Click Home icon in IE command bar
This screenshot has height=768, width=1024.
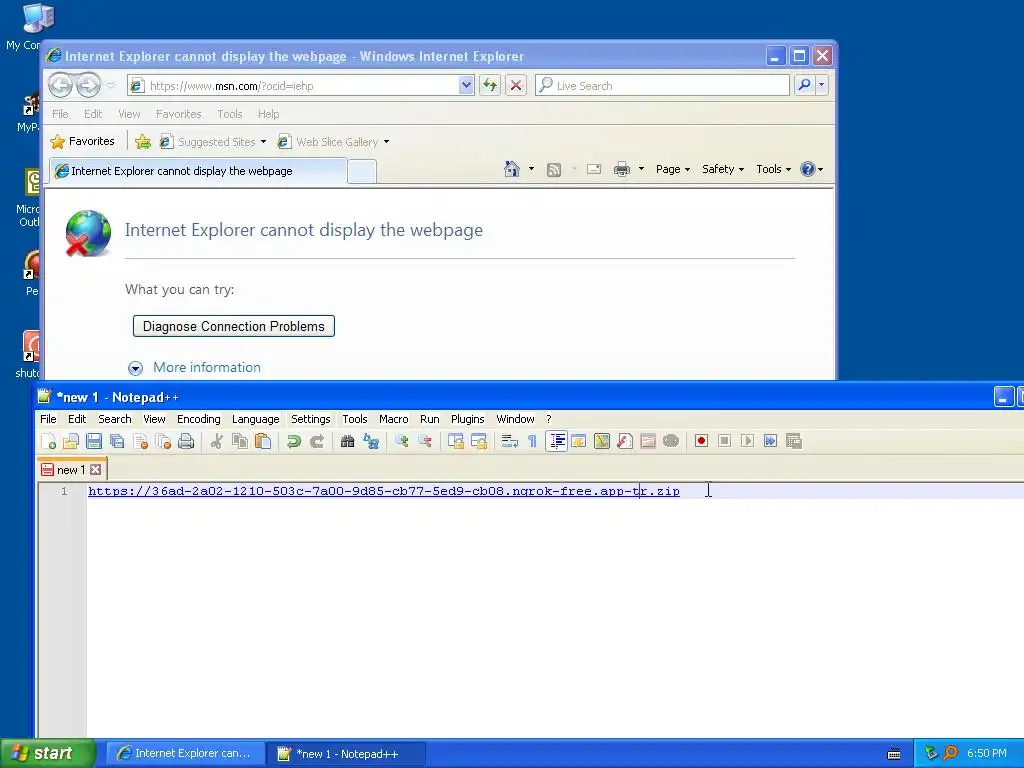[x=511, y=169]
